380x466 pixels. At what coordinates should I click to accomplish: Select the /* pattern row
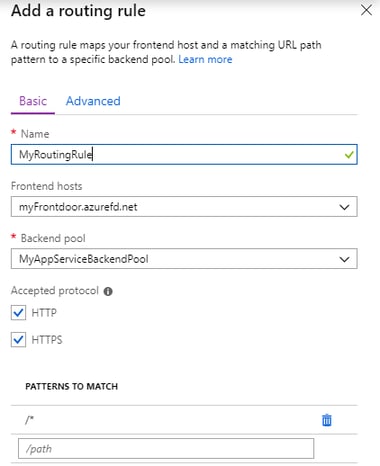click(184, 420)
